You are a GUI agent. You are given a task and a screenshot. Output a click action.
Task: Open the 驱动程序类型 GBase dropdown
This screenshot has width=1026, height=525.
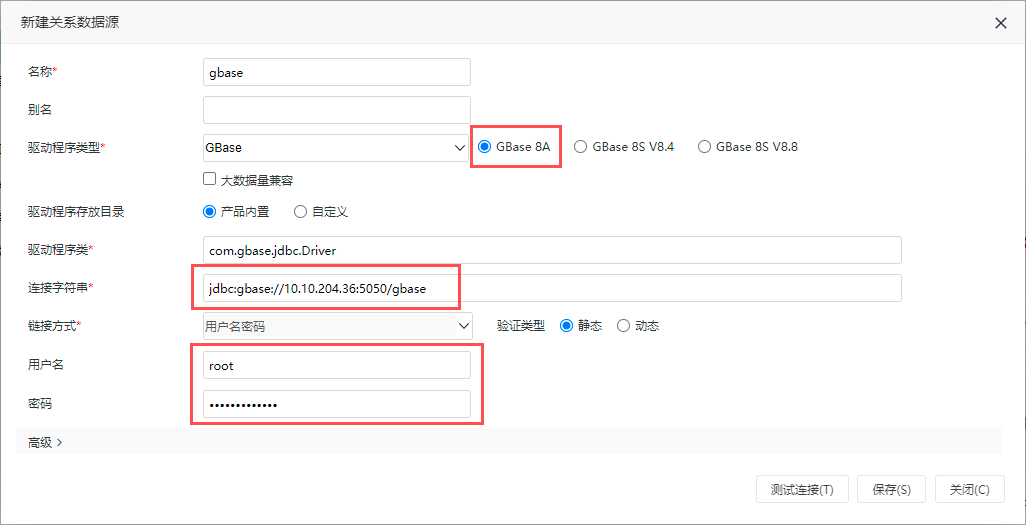(x=337, y=148)
